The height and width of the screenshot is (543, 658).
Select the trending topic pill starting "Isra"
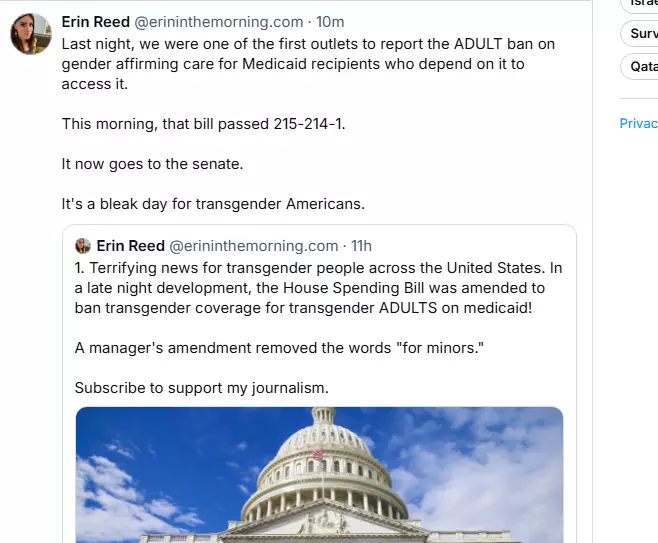click(641, 4)
